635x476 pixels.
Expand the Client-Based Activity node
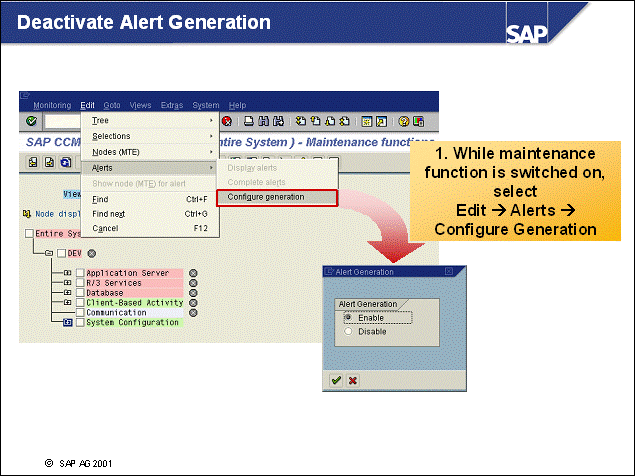[x=67, y=303]
